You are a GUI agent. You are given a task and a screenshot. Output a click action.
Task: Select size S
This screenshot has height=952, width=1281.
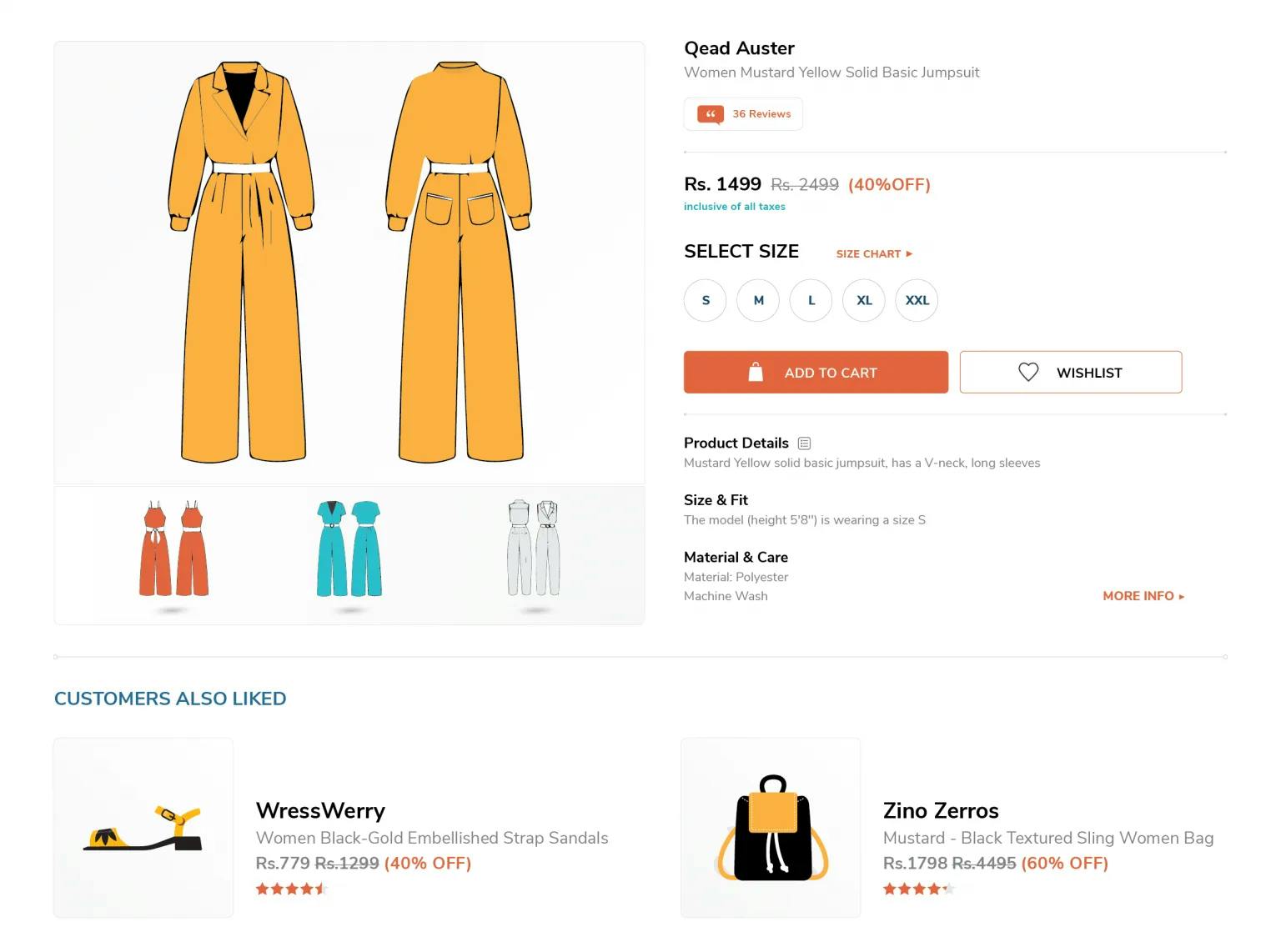(706, 300)
